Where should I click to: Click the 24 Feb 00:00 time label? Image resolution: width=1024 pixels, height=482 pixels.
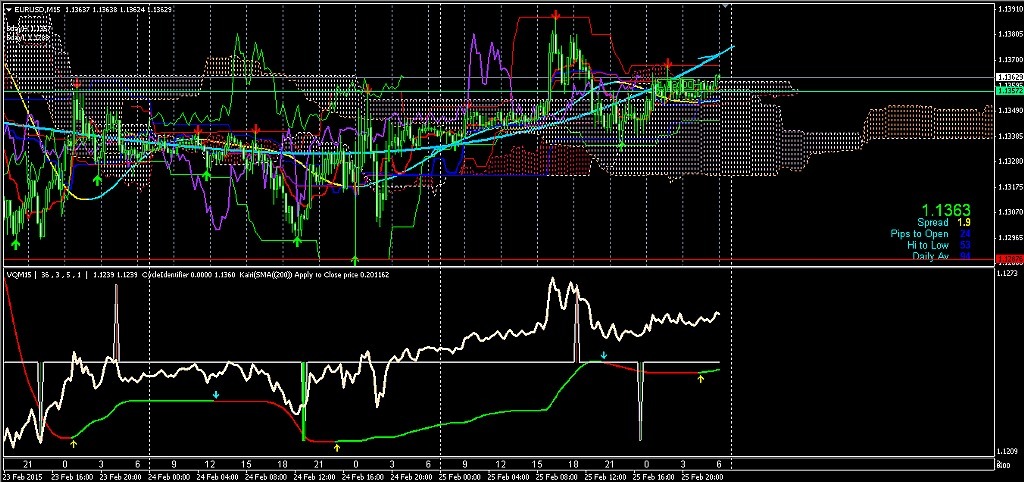[x=171, y=476]
